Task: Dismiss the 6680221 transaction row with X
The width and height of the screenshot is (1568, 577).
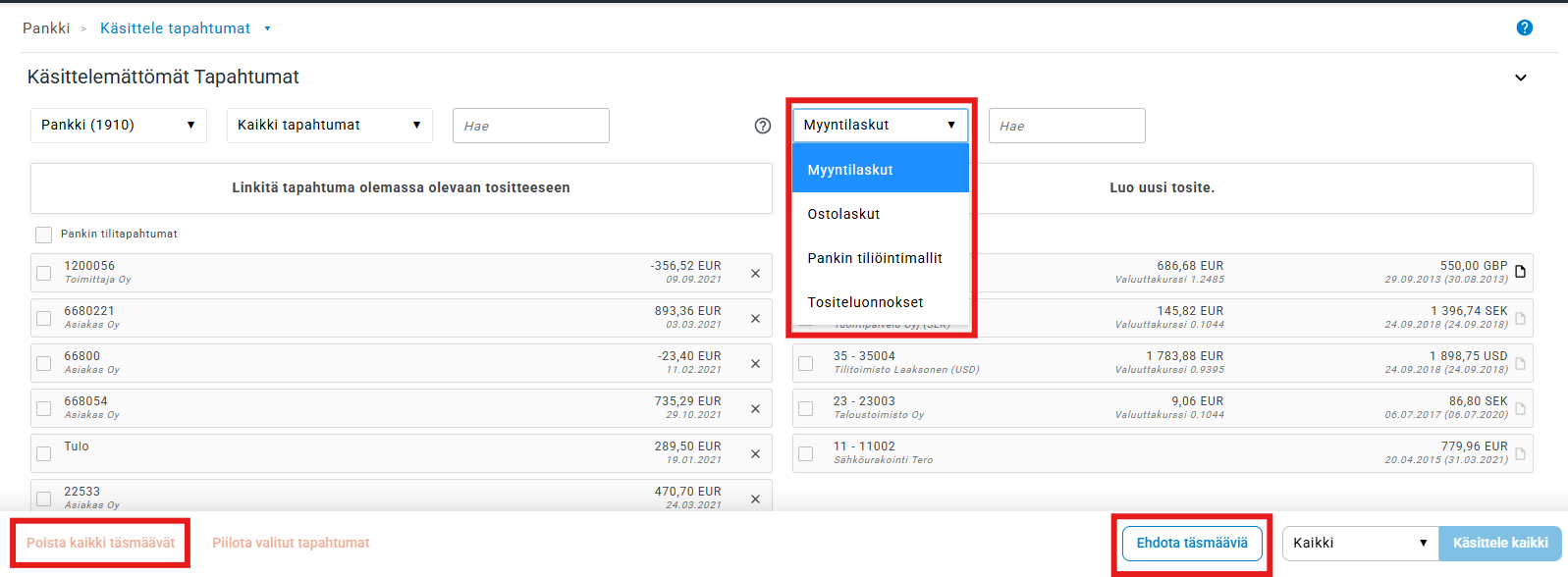Action: (755, 319)
